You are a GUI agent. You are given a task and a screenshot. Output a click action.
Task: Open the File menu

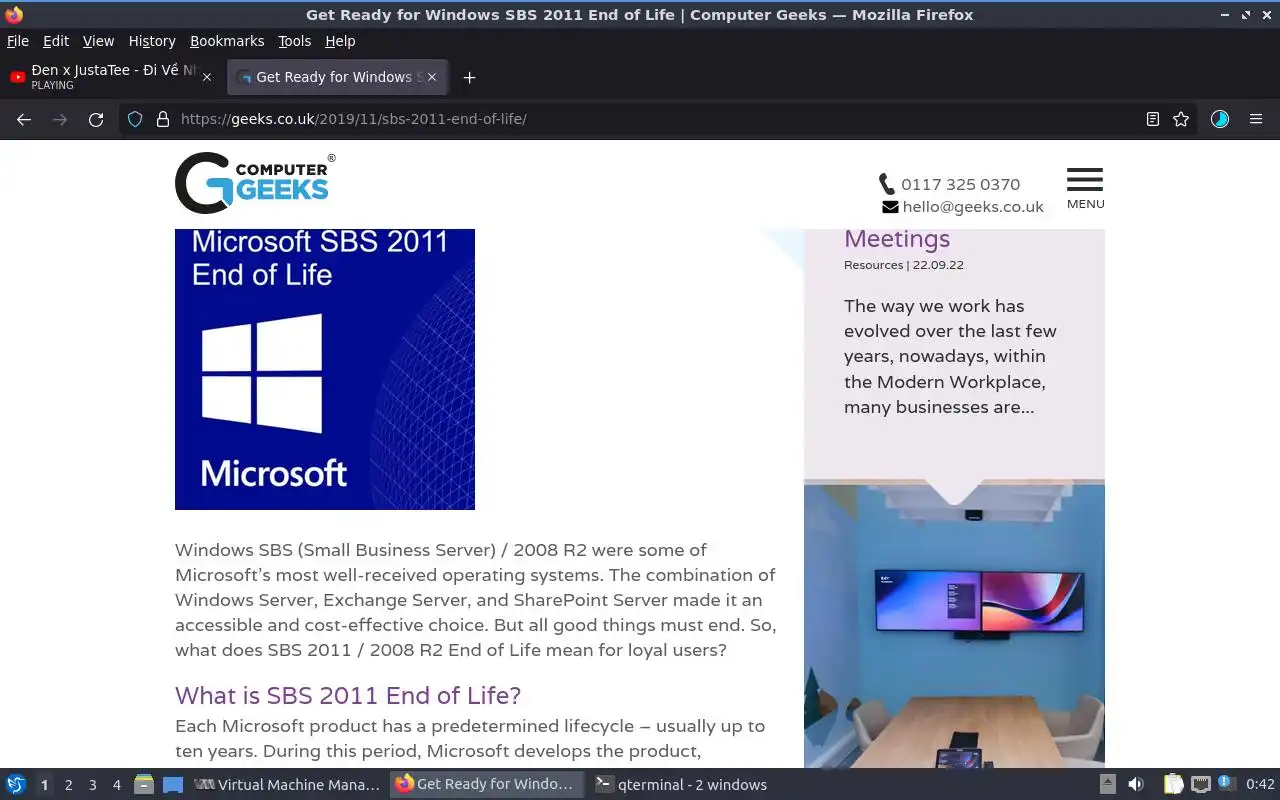(18, 41)
